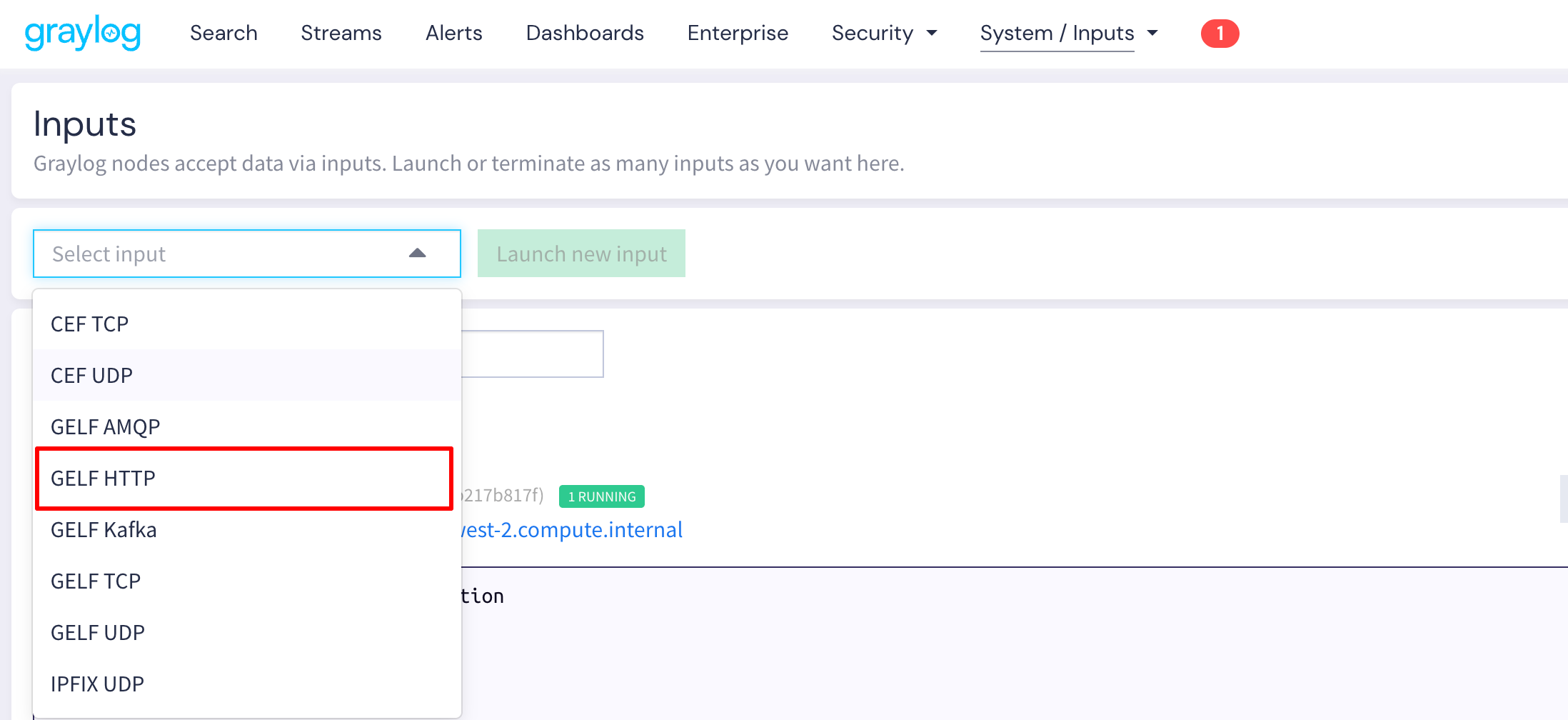Image resolution: width=1568 pixels, height=720 pixels.
Task: Click the 1 RUNNING status badge
Action: (600, 496)
